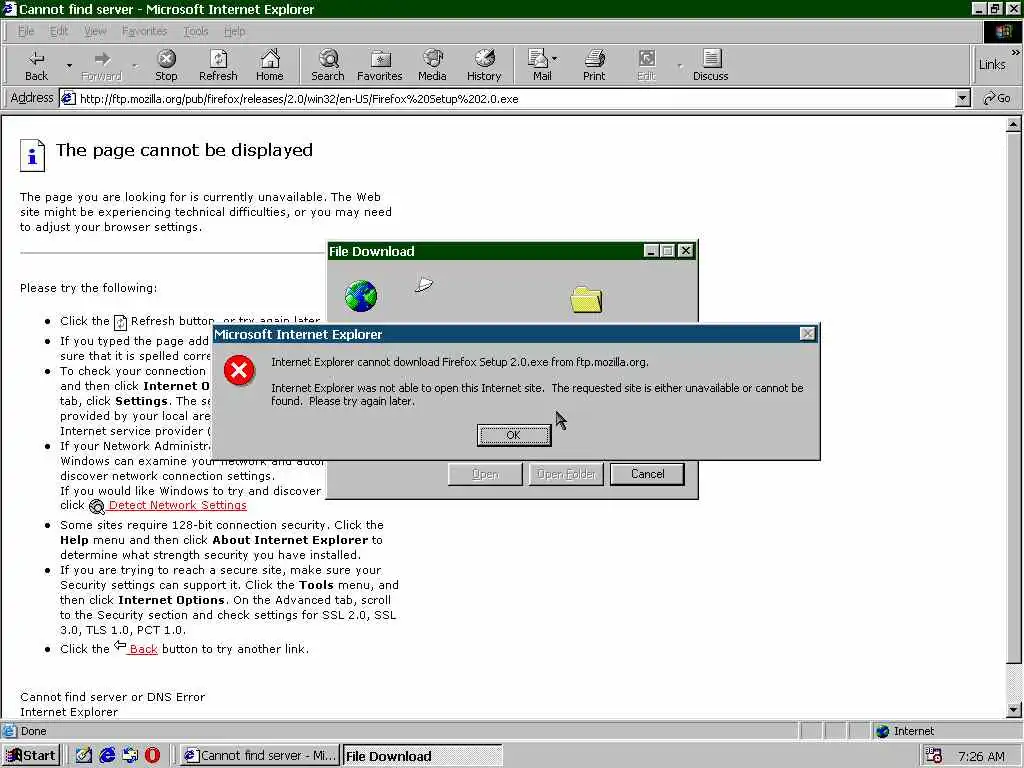Screen dimensions: 1024x768
Task: Click the address bar URL field
Action: click(509, 99)
